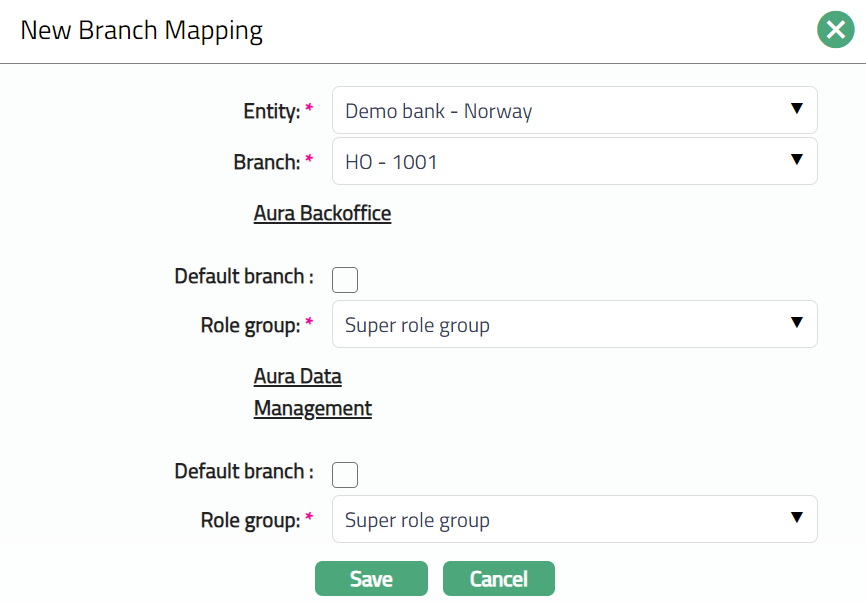Screen dimensions: 866x602
Task: Open the Aura Data Management link
Action: click(312, 393)
